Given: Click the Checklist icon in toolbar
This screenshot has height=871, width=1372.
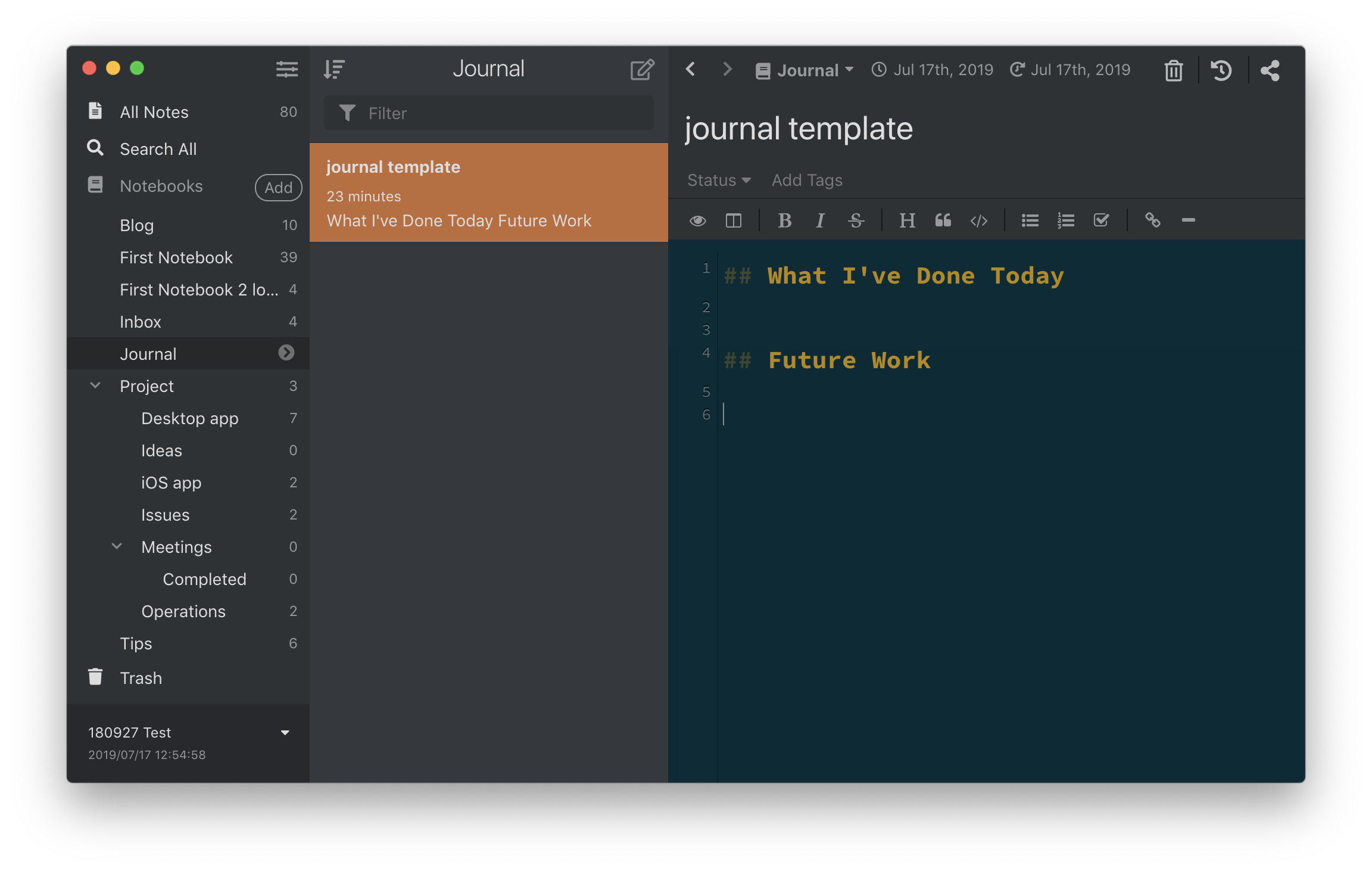Looking at the screenshot, I should click(1102, 219).
